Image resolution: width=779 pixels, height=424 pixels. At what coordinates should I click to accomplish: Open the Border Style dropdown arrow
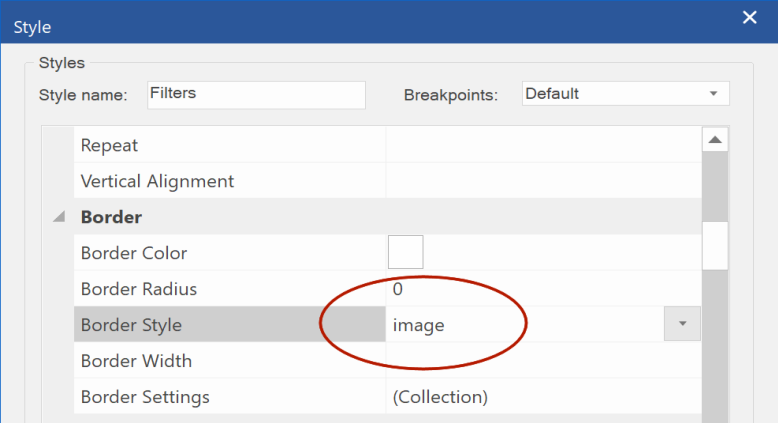pos(682,324)
